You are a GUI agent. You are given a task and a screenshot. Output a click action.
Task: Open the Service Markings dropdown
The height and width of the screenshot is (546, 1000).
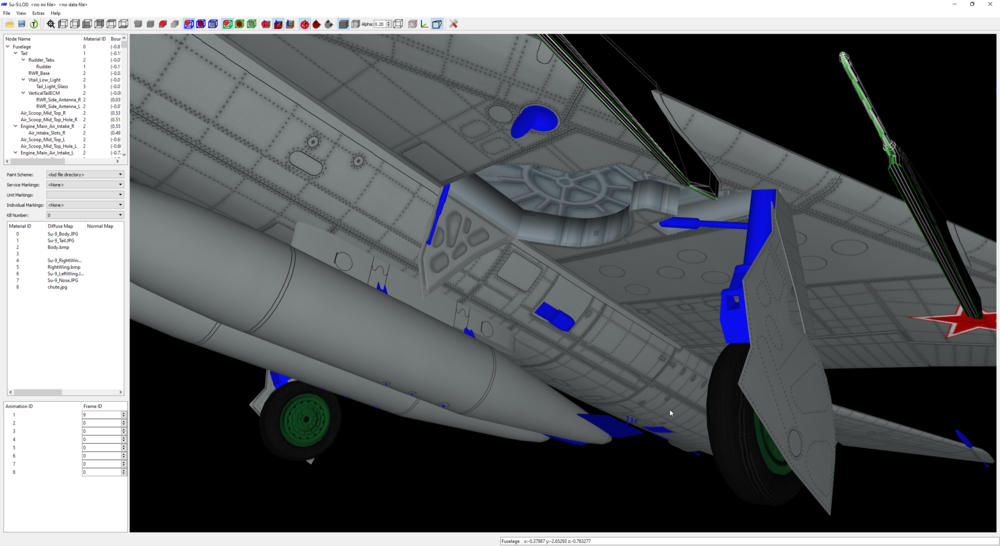pyautogui.click(x=85, y=184)
